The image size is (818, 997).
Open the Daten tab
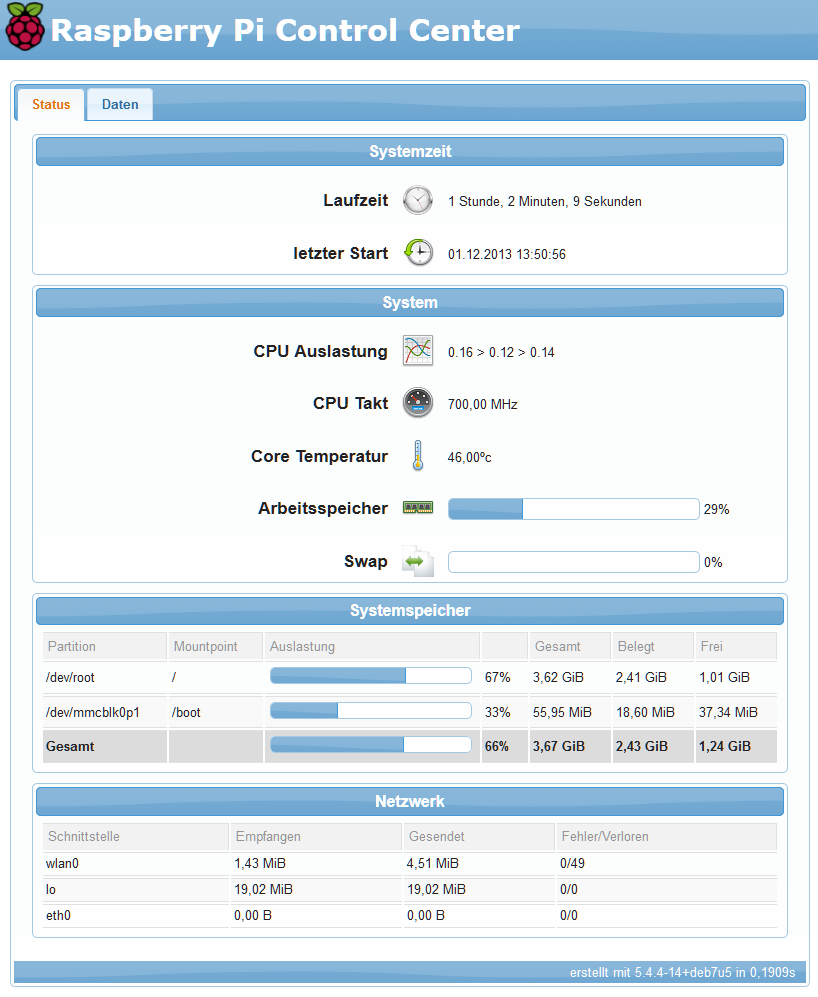point(120,104)
